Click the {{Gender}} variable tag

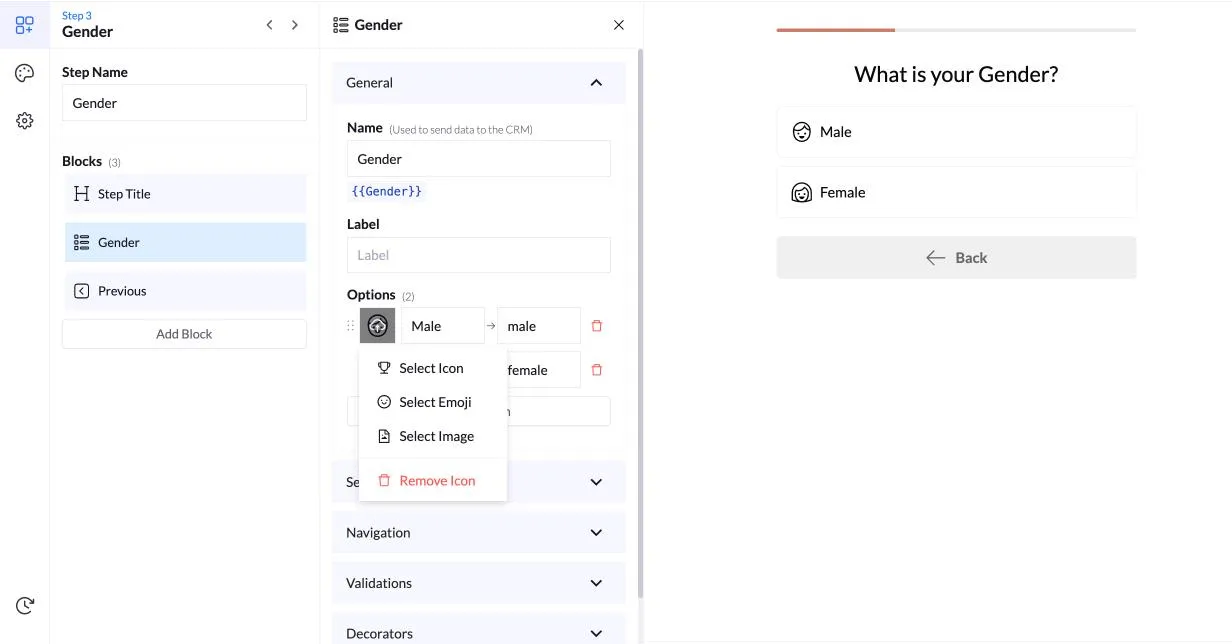387,191
